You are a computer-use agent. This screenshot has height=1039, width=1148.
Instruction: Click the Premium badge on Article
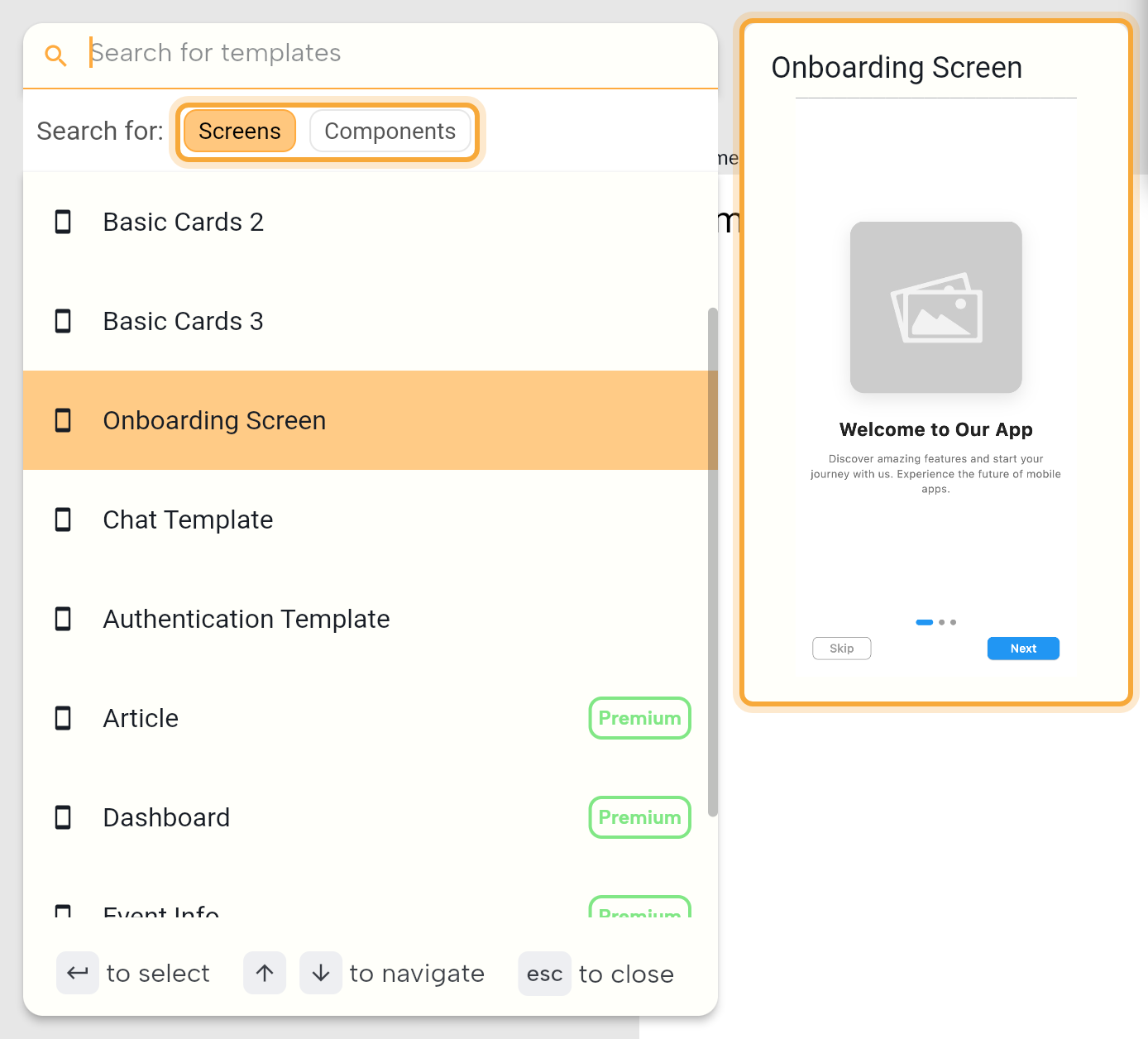[x=640, y=718]
